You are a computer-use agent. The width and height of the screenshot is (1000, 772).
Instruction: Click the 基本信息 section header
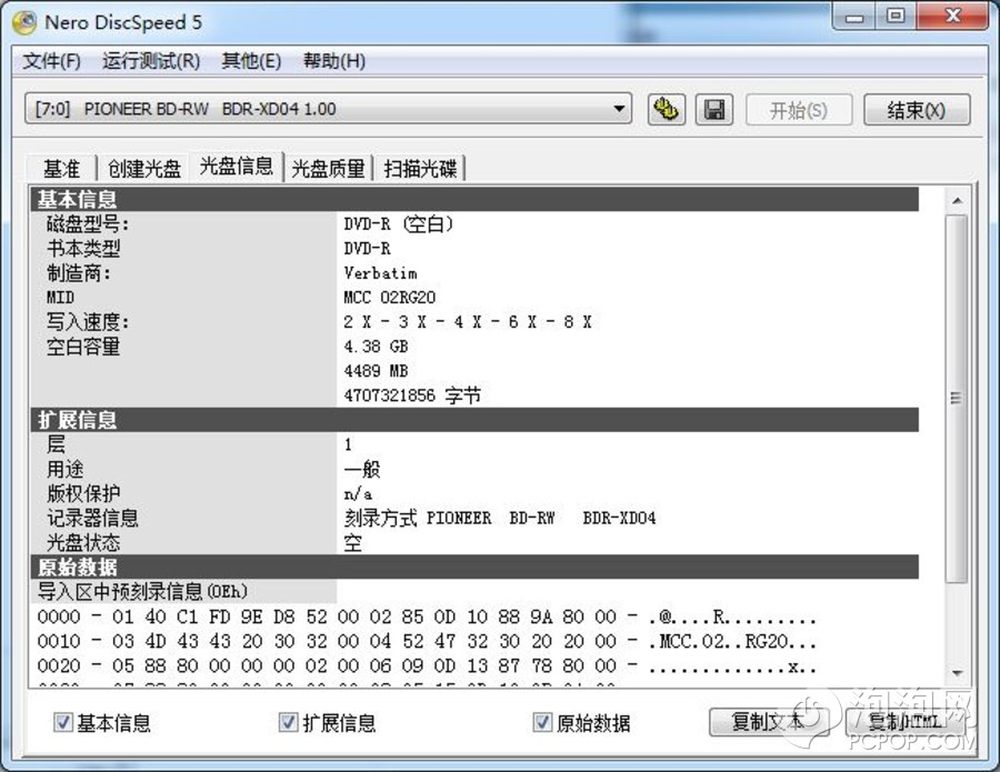[474, 199]
